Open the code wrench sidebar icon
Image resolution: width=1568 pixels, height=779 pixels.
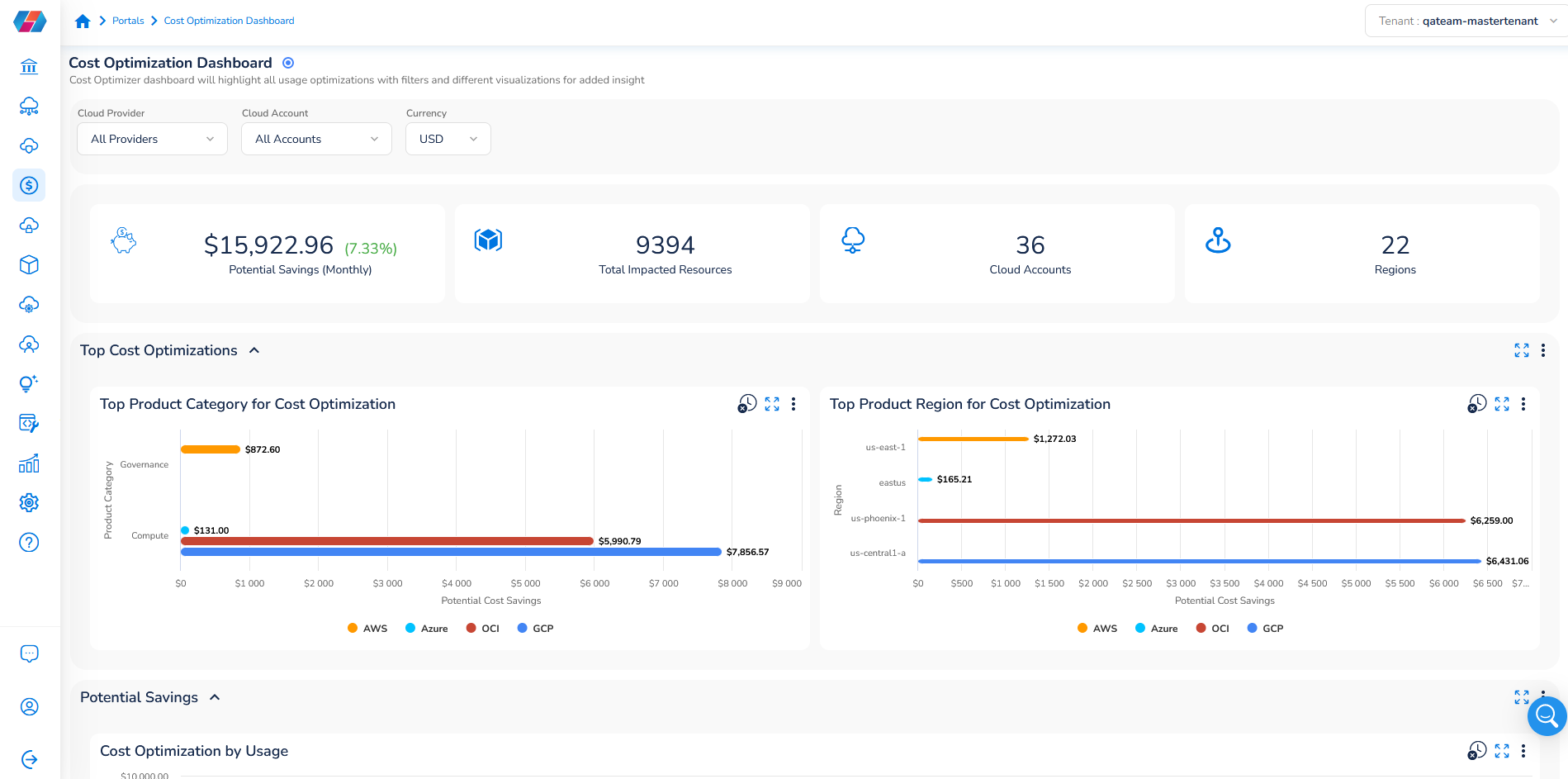(x=29, y=423)
